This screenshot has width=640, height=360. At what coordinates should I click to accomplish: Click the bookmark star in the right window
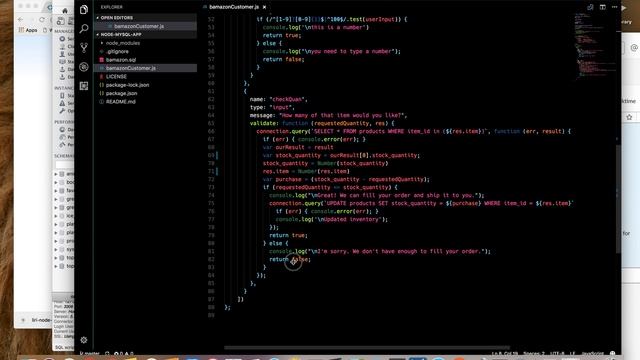click(x=629, y=117)
